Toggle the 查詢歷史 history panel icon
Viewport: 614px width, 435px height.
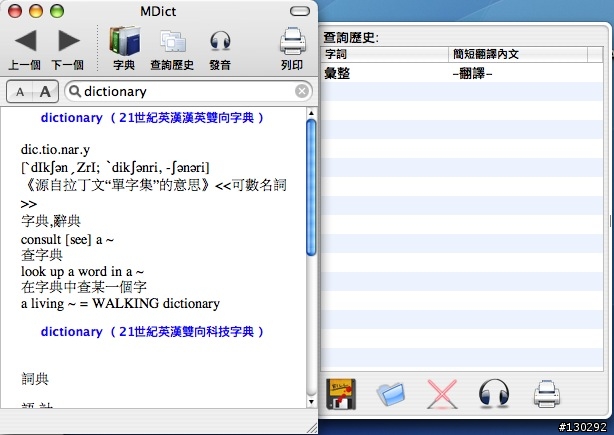[x=173, y=42]
